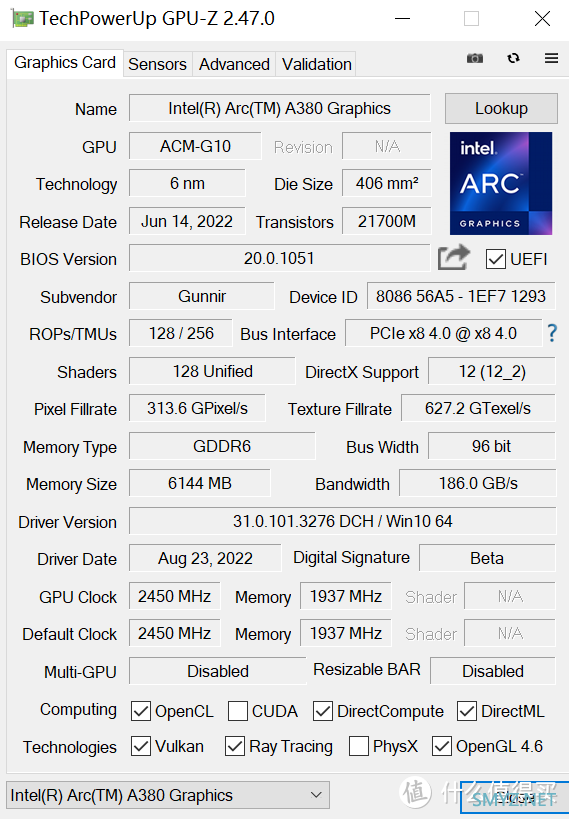Screen dimensions: 569x819
Task: Enable the PhysX checkbox
Action: click(x=358, y=746)
